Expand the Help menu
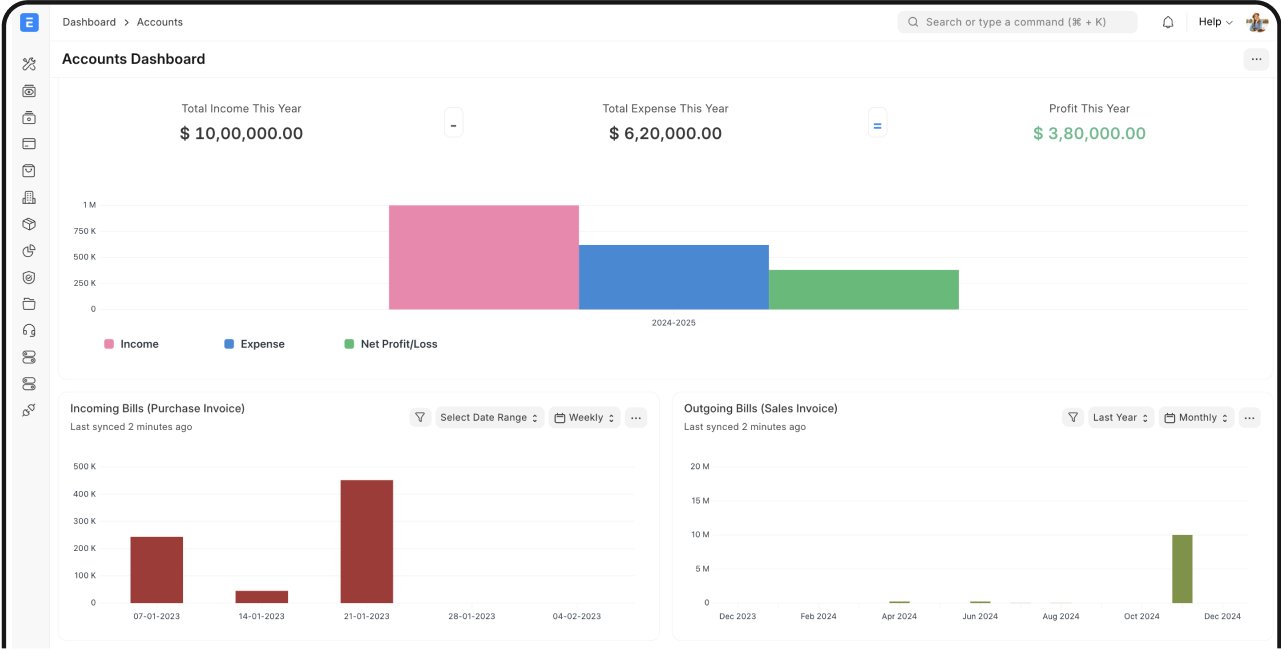Image resolution: width=1281 pixels, height=649 pixels. pyautogui.click(x=1214, y=21)
